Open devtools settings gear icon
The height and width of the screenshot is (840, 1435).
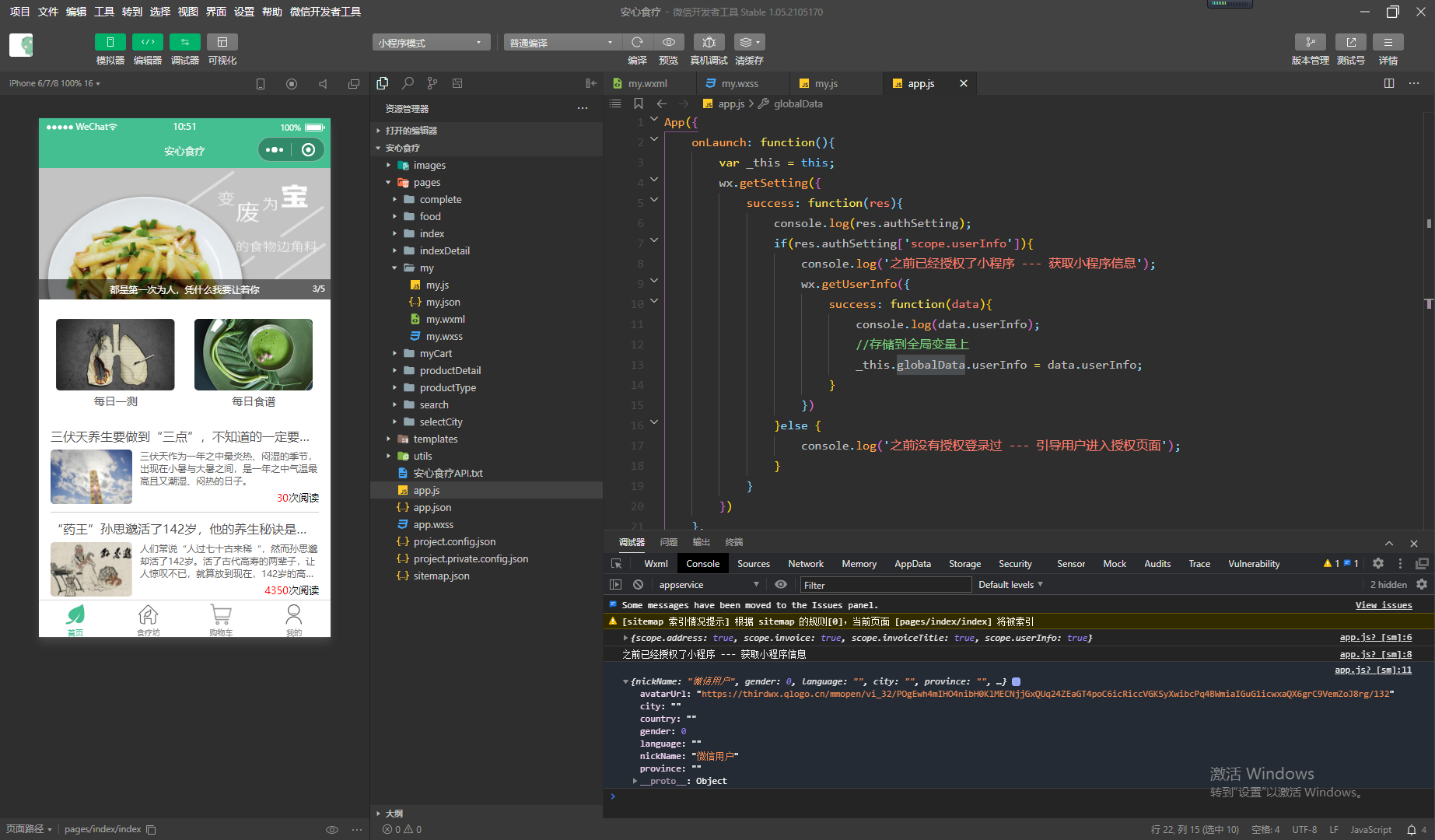coord(1377,563)
